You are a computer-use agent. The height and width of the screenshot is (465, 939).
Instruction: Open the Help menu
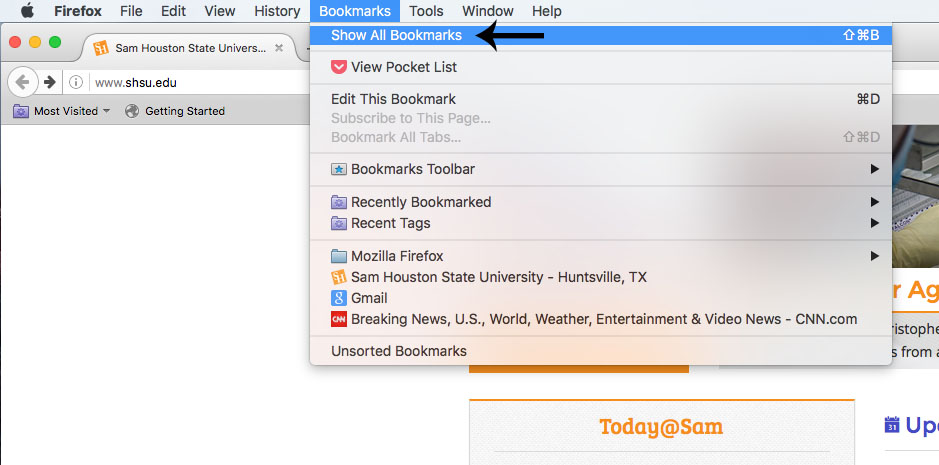[547, 11]
